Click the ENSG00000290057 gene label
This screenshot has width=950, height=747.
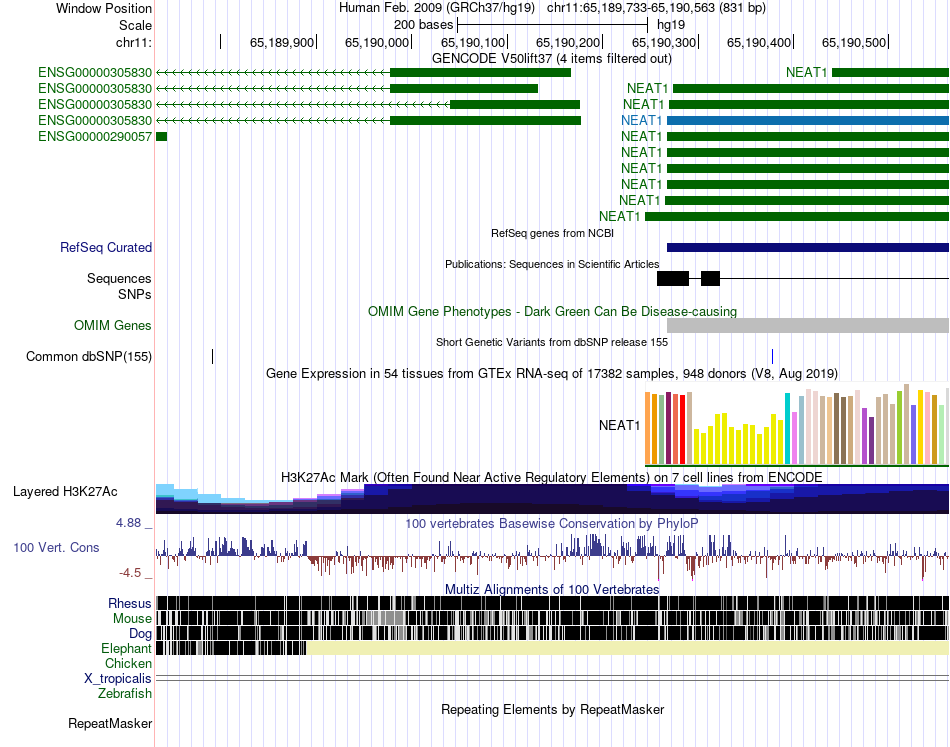pos(95,136)
